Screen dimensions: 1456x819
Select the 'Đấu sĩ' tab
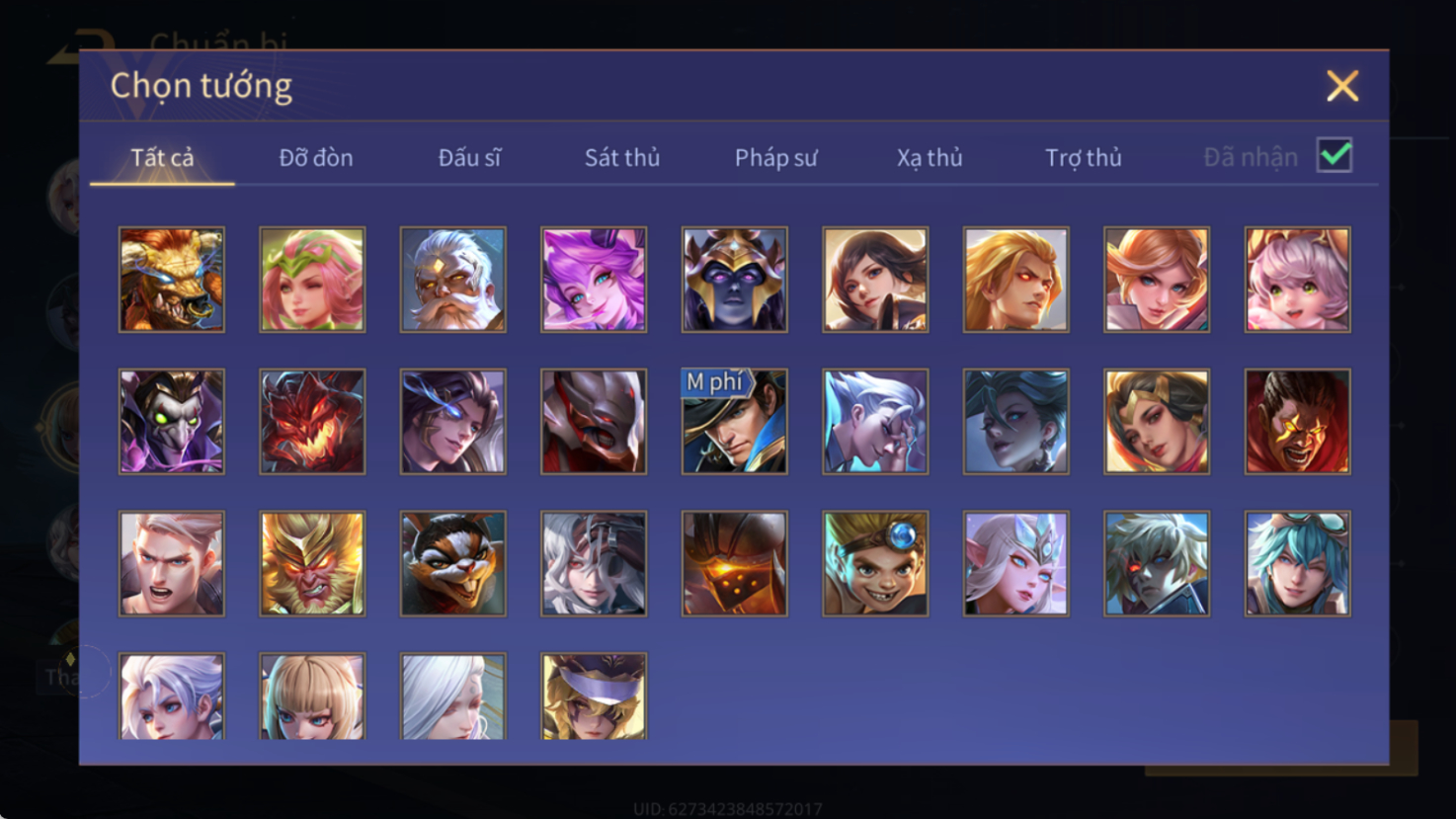[469, 158]
